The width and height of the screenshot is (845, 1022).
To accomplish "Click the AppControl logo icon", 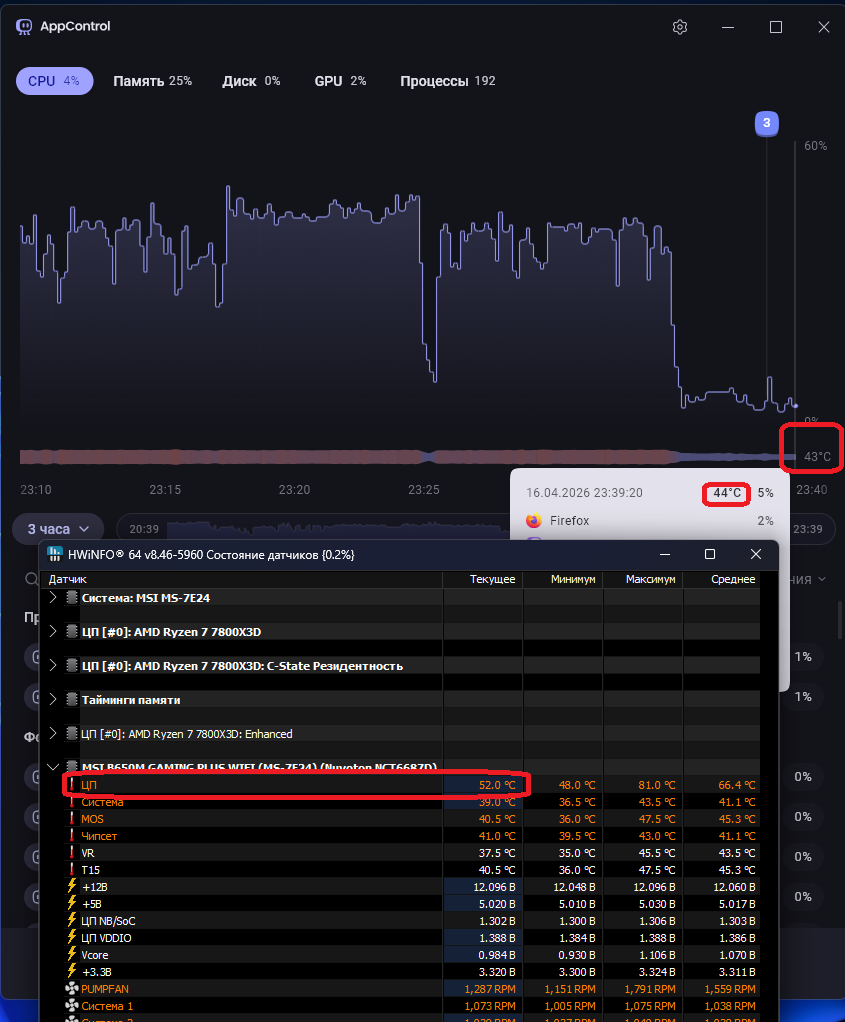I will pyautogui.click(x=24, y=27).
